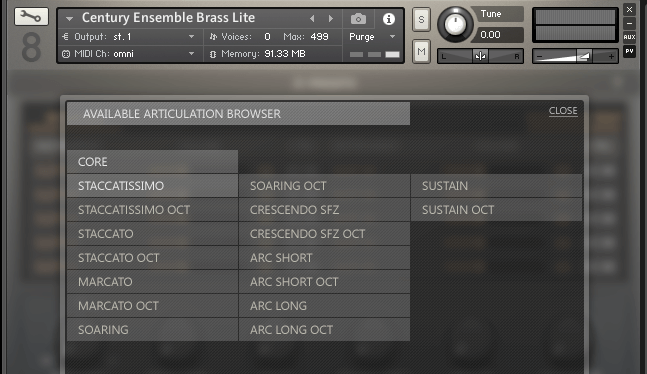Click the tune value field 0.00
Image resolution: width=647 pixels, height=374 pixels.
pos(499,35)
